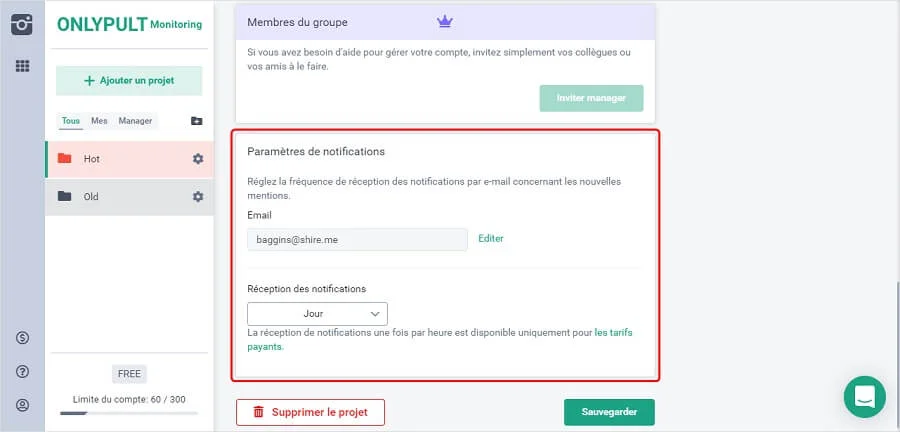This screenshot has width=900, height=432.
Task: Switch to the Mes tab
Action: click(99, 121)
